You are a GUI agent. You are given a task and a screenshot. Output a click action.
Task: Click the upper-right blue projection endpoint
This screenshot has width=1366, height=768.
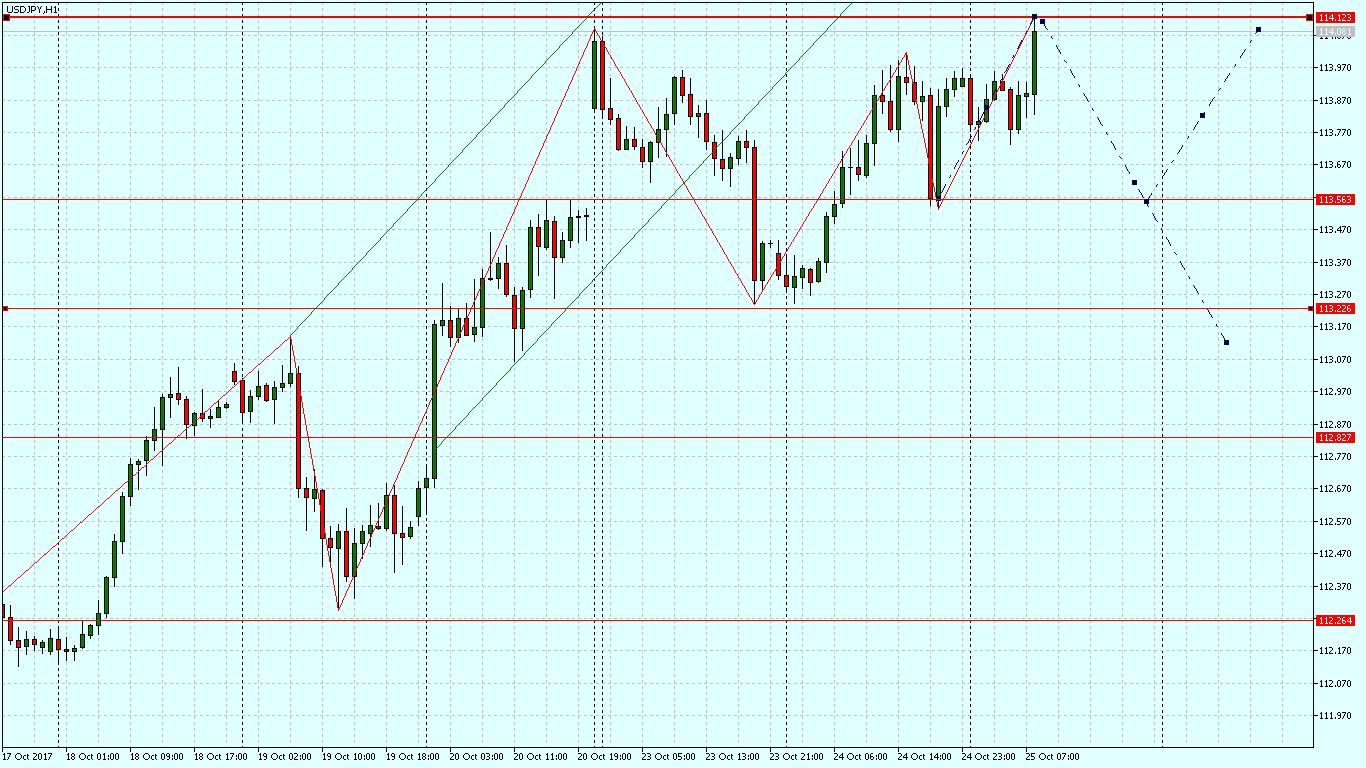pyautogui.click(x=1258, y=29)
